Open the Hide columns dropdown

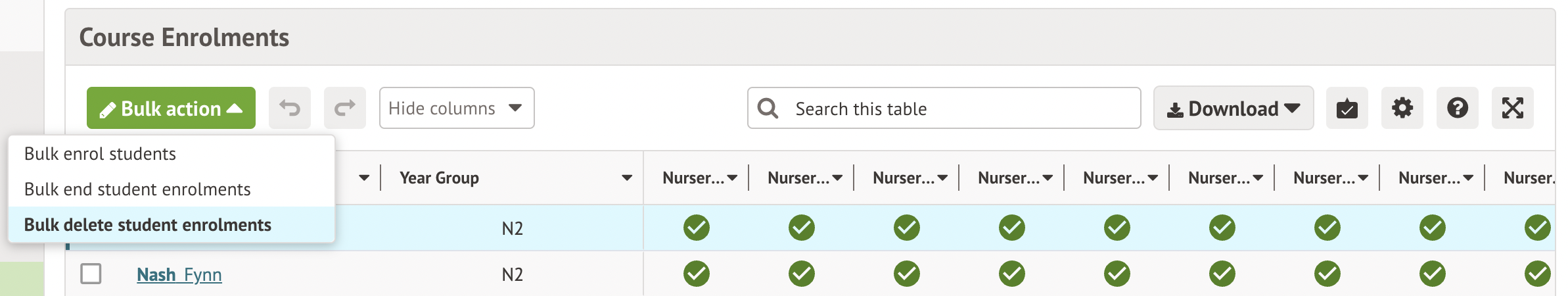[456, 108]
